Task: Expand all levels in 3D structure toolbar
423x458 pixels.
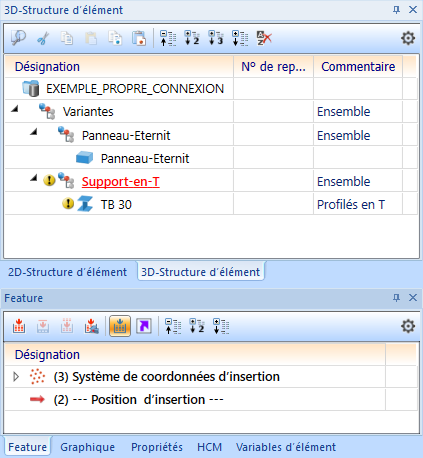Action: click(240, 38)
